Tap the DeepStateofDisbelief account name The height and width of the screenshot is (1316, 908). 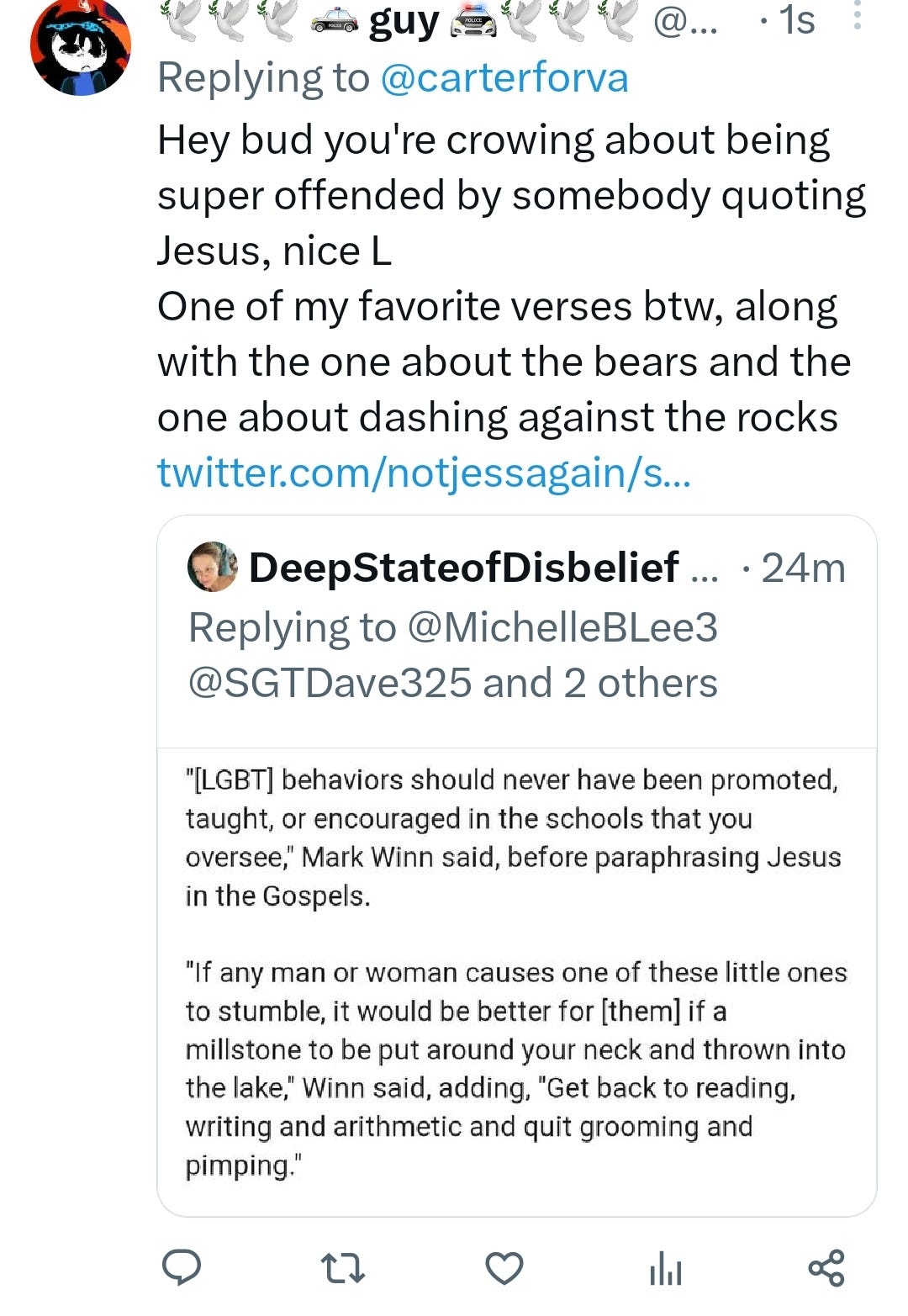[464, 567]
